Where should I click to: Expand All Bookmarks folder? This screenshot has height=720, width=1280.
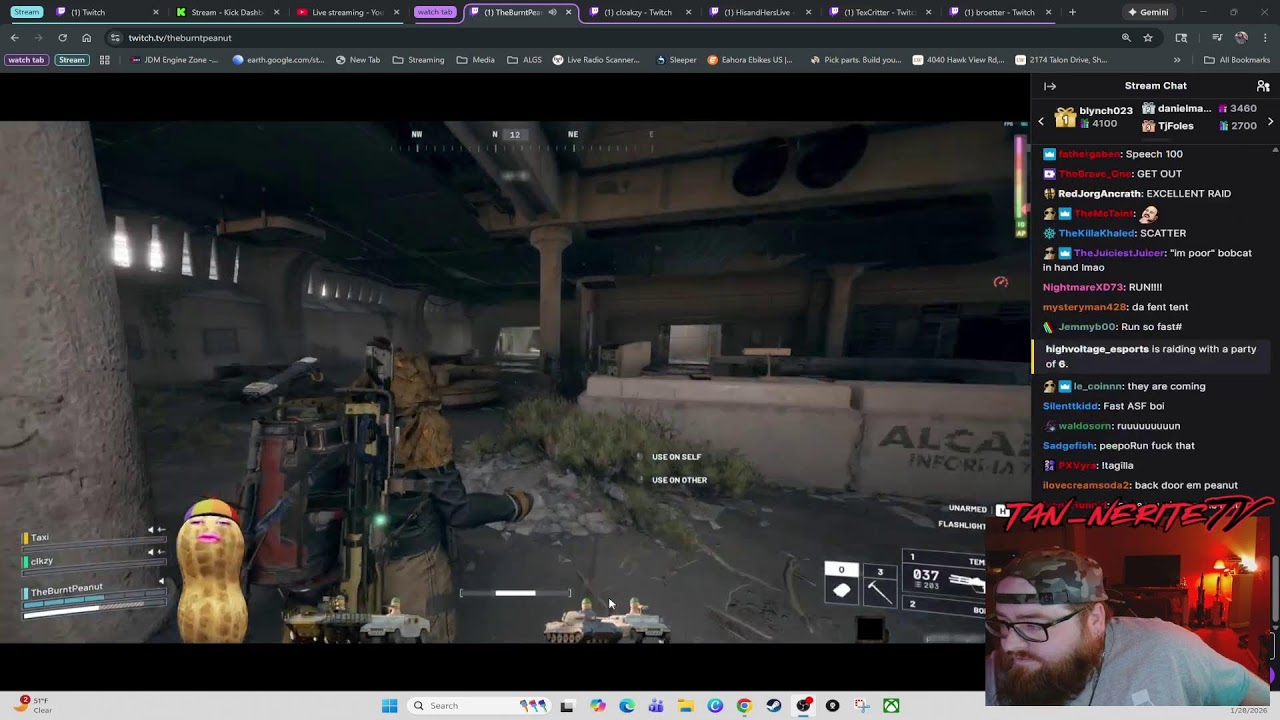[x=1237, y=60]
